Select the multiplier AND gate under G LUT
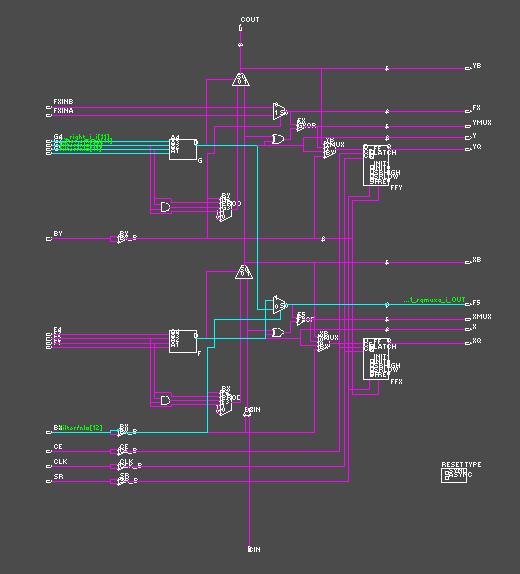Screen dimensions: 520x574 (166, 207)
